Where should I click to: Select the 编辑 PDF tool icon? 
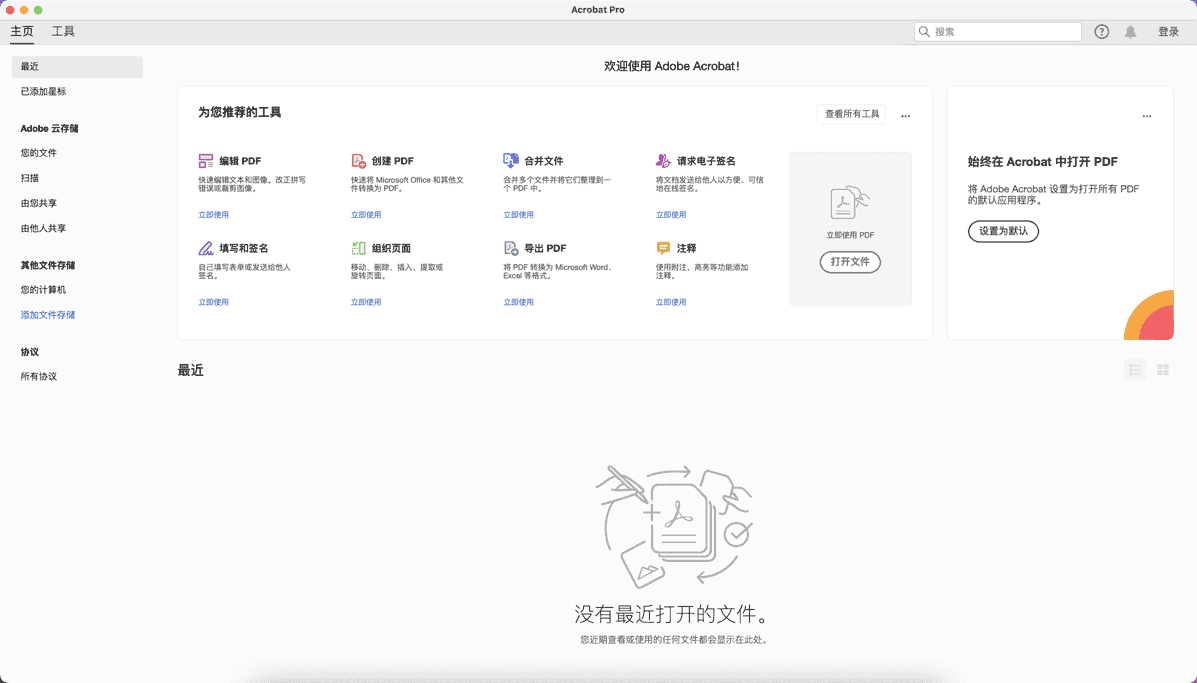(x=206, y=160)
